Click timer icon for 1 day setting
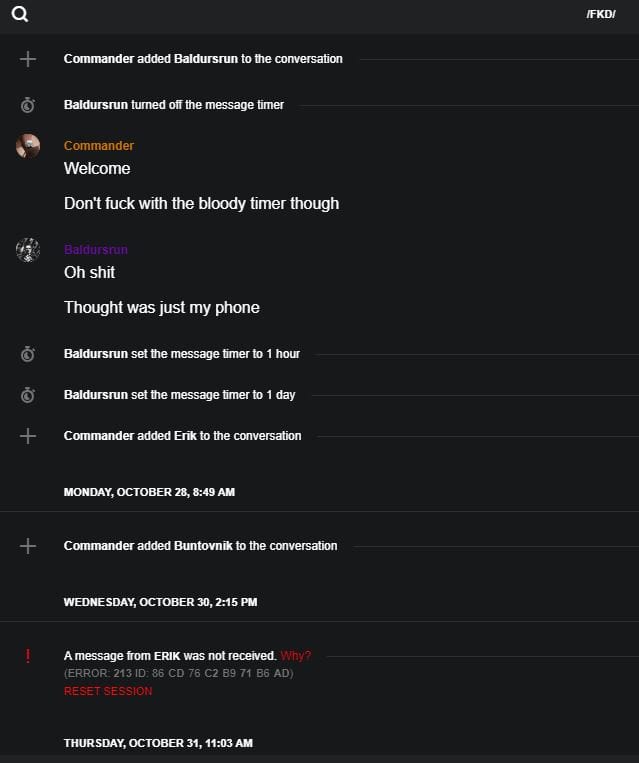This screenshot has height=763, width=639. coord(28,395)
